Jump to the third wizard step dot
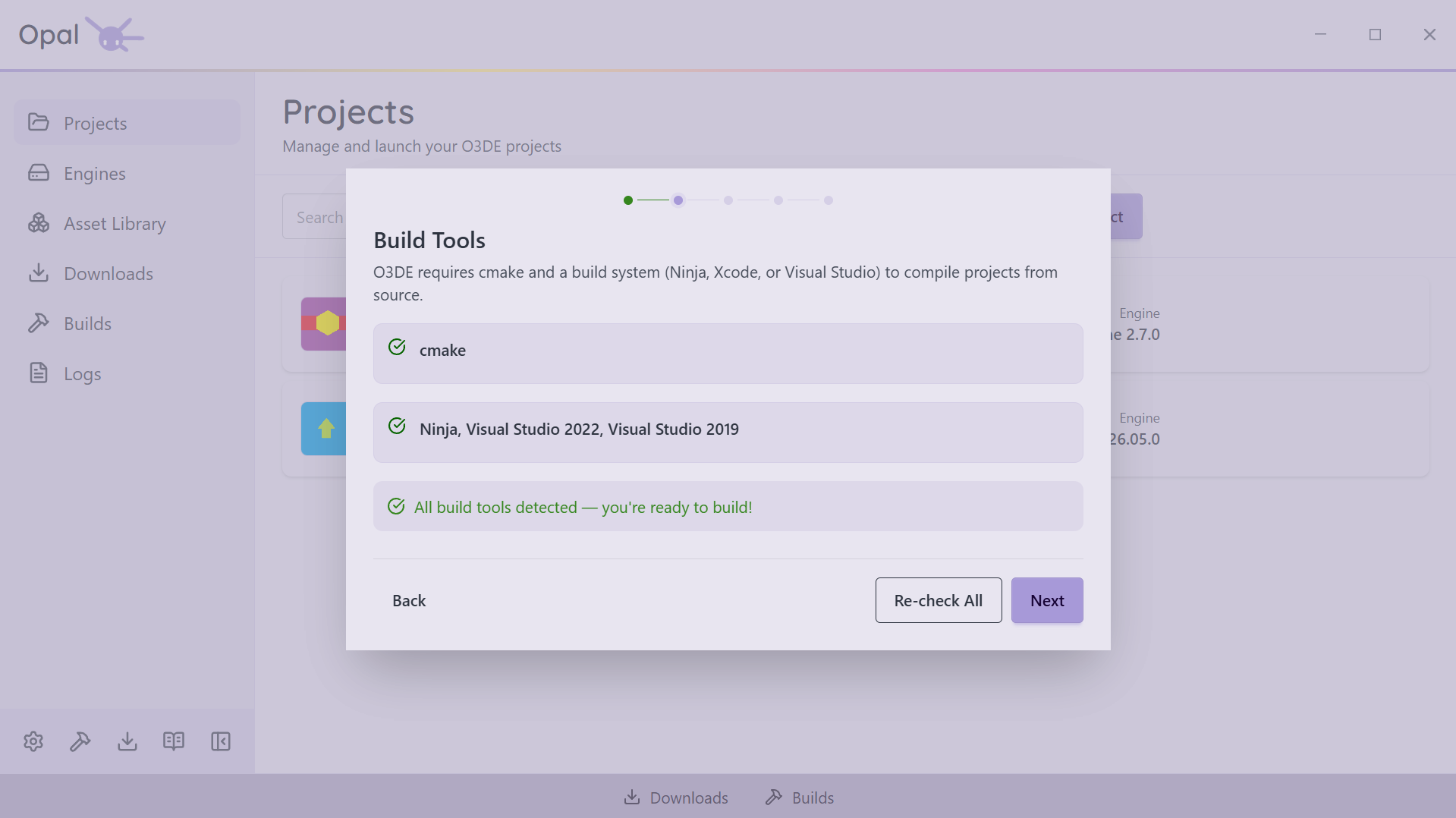Viewport: 1456px width, 818px height. [x=728, y=200]
